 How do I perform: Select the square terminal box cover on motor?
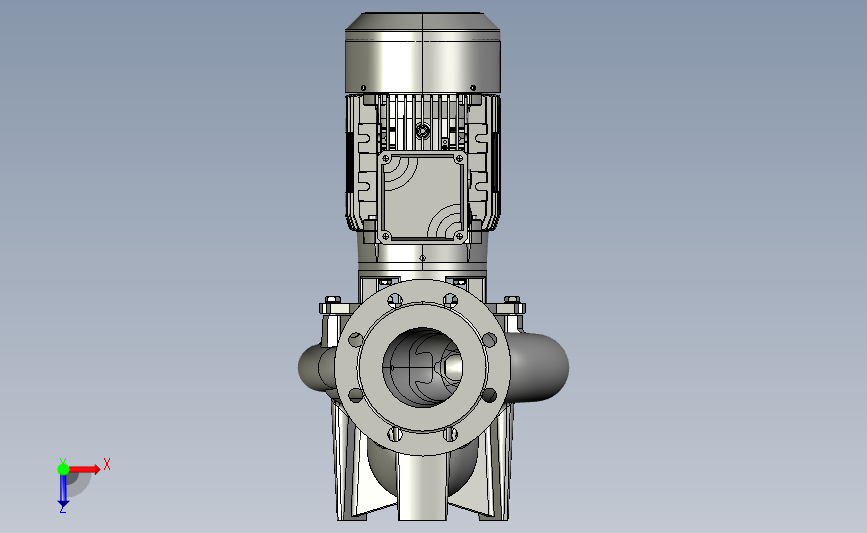click(422, 197)
